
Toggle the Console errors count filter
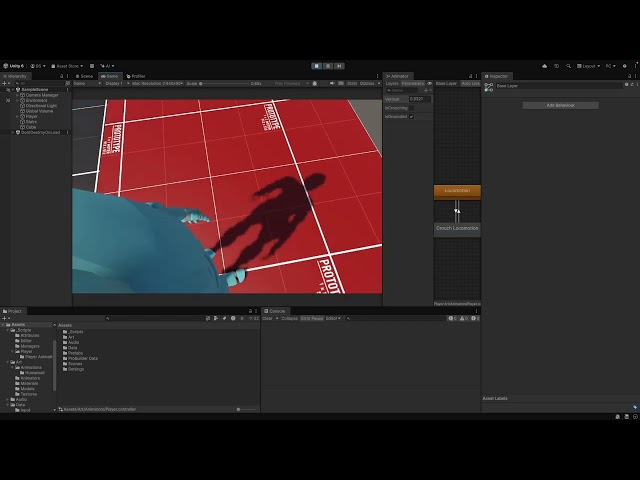click(x=475, y=318)
